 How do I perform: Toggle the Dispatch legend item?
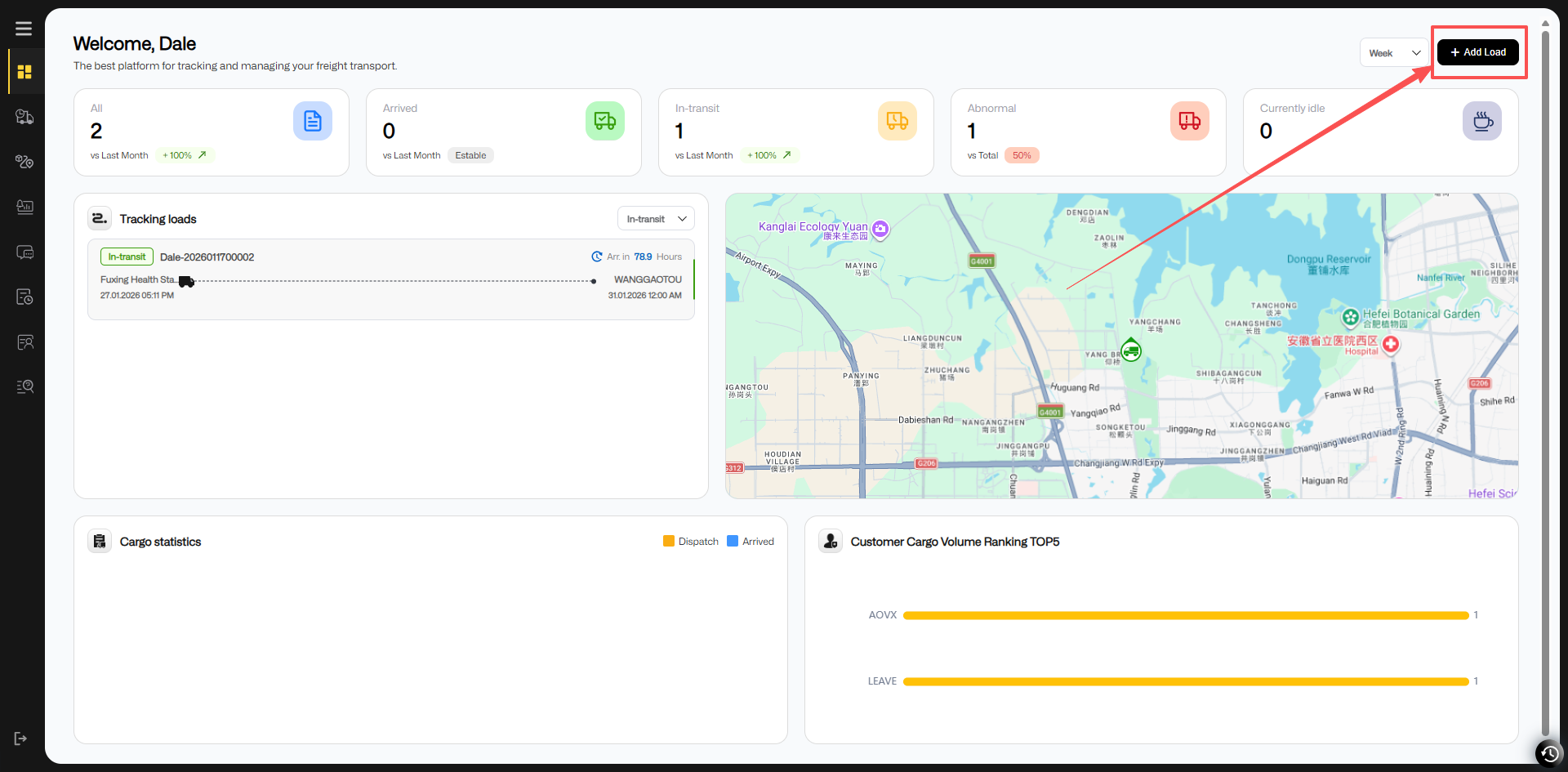691,542
